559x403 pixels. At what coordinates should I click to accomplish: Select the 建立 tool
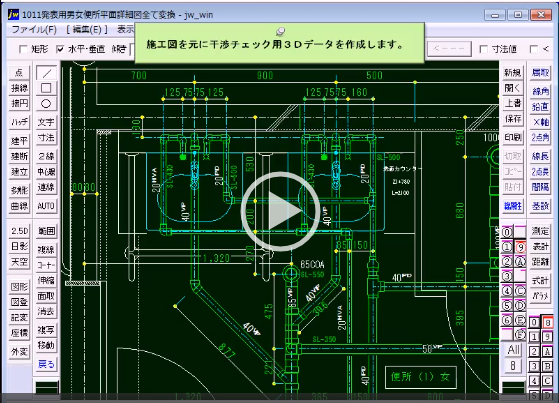(19, 172)
